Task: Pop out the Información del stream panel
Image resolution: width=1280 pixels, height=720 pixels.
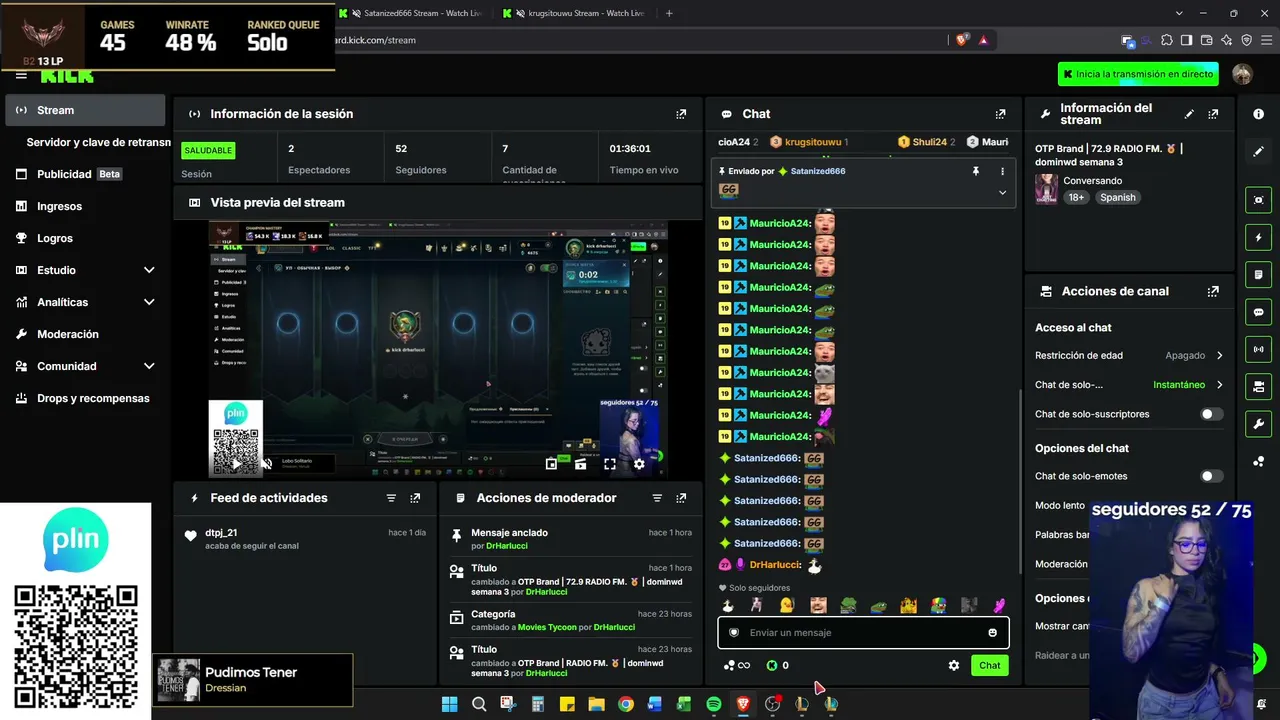Action: [x=1213, y=114]
